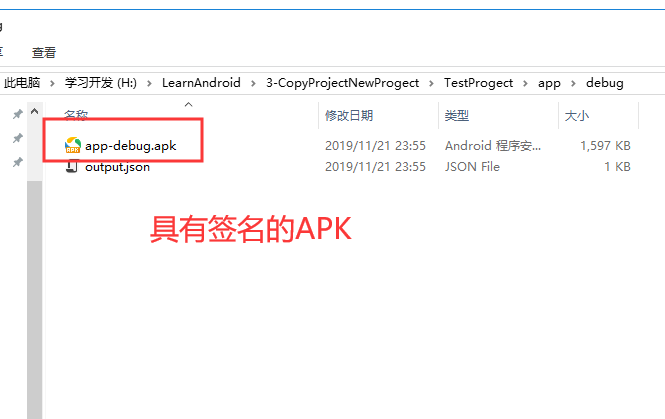This screenshot has width=665, height=419.
Task: Select the output.json file name
Action: tap(117, 167)
